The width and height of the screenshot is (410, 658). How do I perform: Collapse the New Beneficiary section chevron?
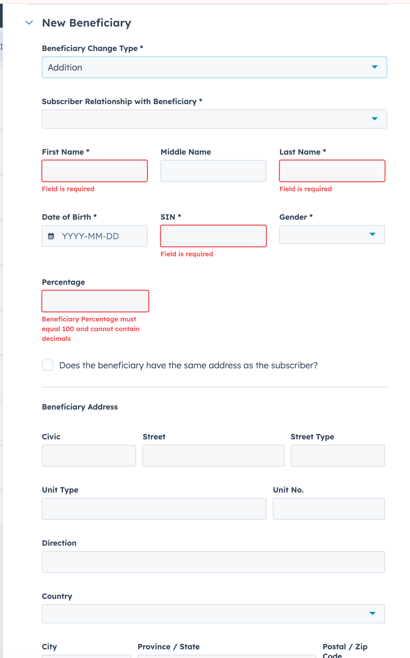[x=29, y=23]
